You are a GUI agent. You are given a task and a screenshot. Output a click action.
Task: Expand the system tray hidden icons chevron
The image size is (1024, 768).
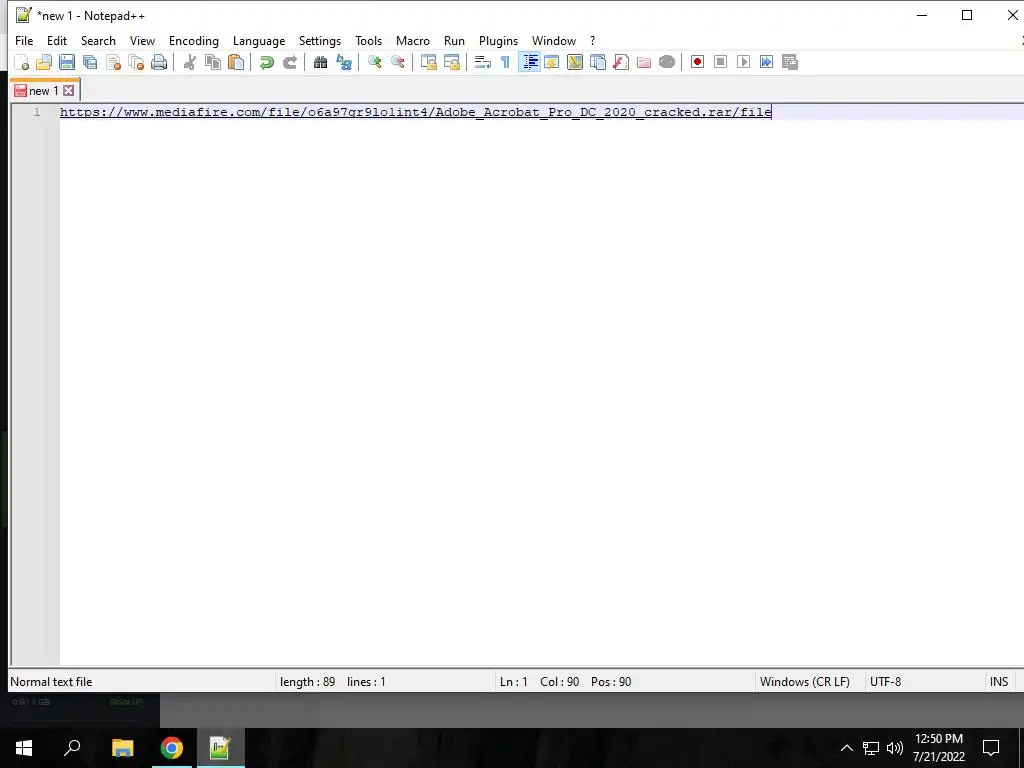point(846,748)
